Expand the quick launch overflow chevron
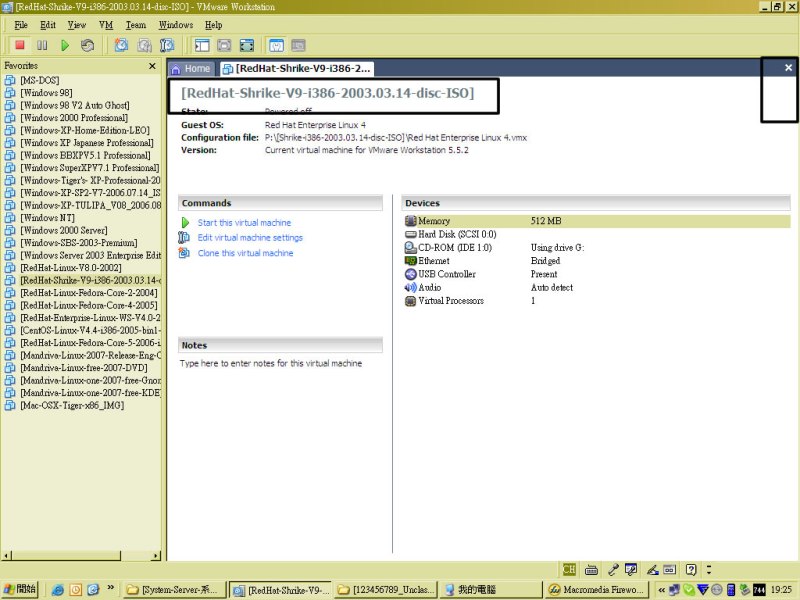This screenshot has width=800, height=600. (x=110, y=587)
